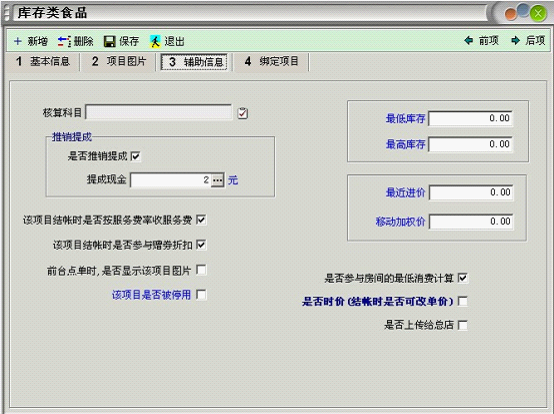The image size is (554, 414).
Task: Click the 退出 exit icon
Action: [155, 41]
